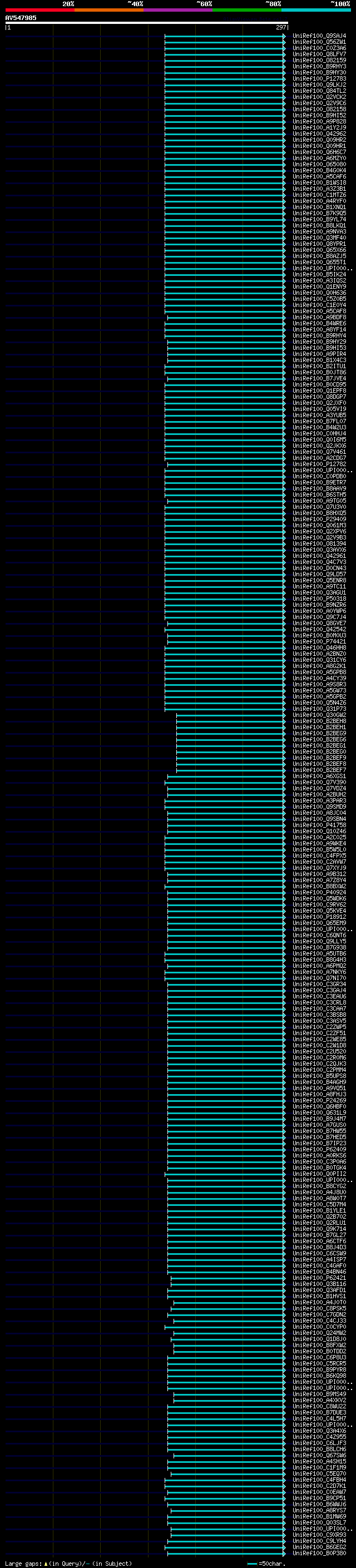
Task: Click the UniRef100_B2BEG6 label
Action: click(319, 740)
